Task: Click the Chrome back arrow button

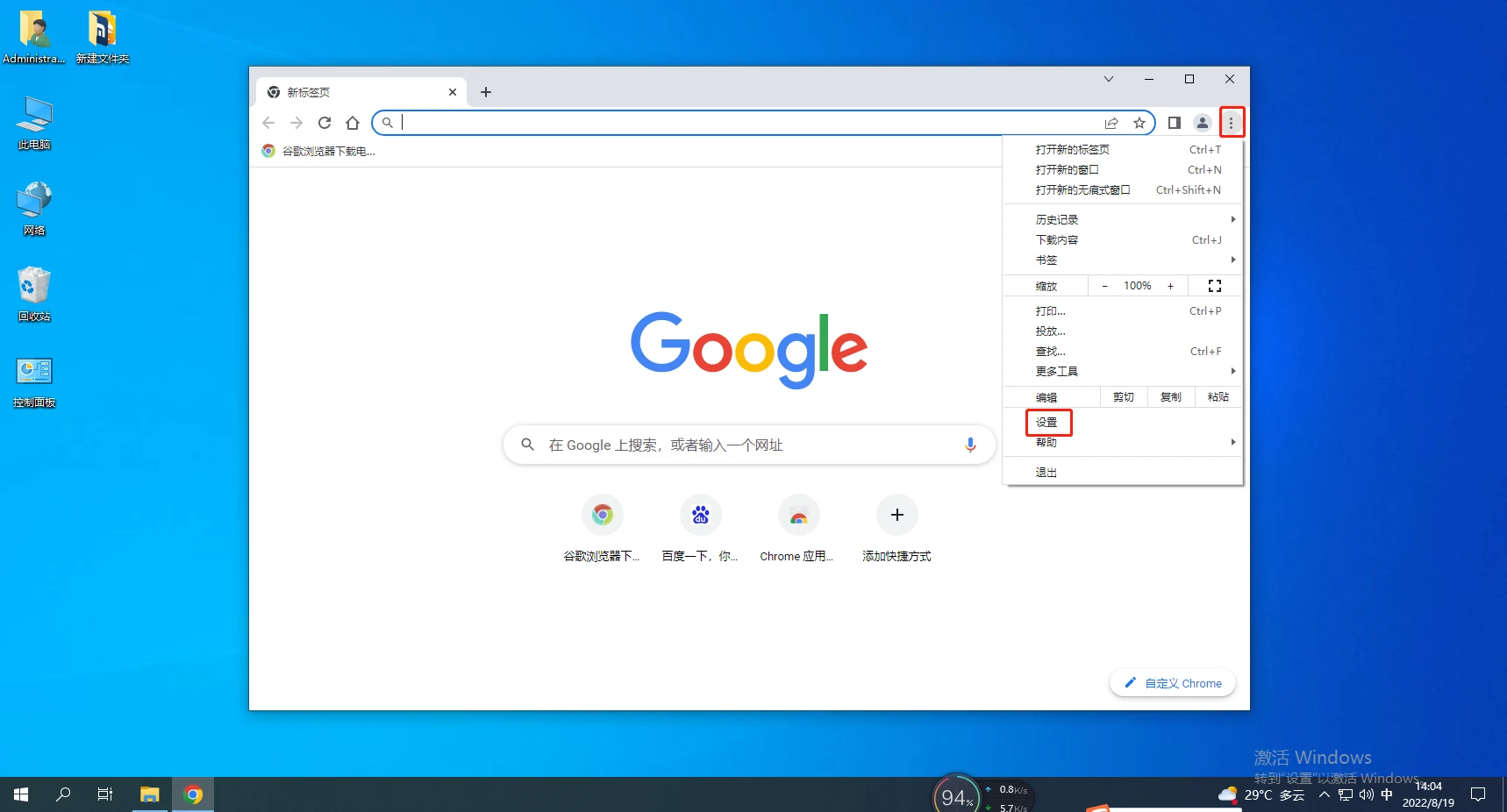Action: (x=268, y=123)
